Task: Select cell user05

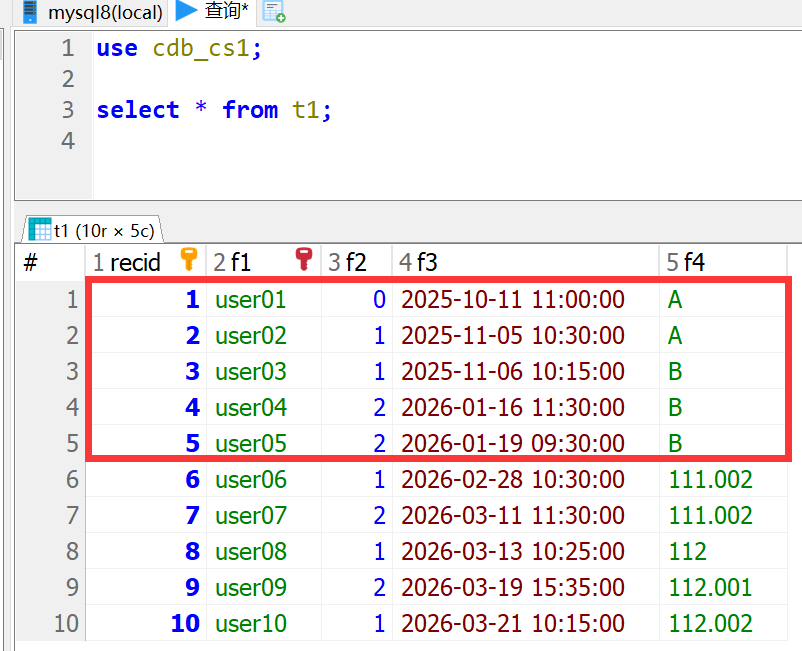Action: click(x=263, y=443)
